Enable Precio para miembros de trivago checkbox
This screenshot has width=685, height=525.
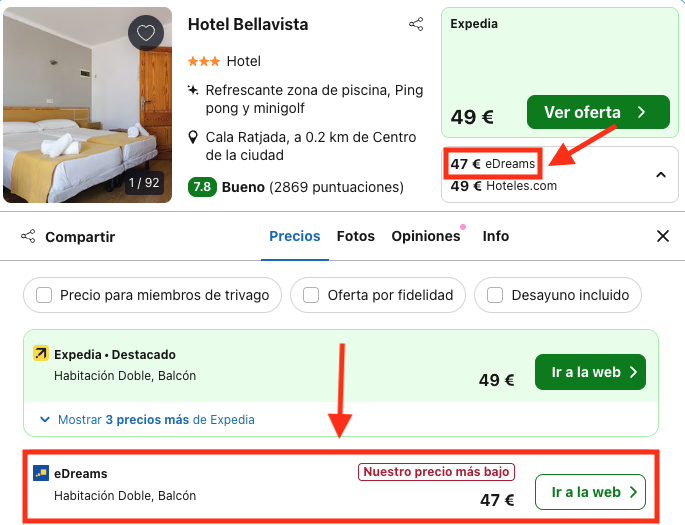(44, 295)
